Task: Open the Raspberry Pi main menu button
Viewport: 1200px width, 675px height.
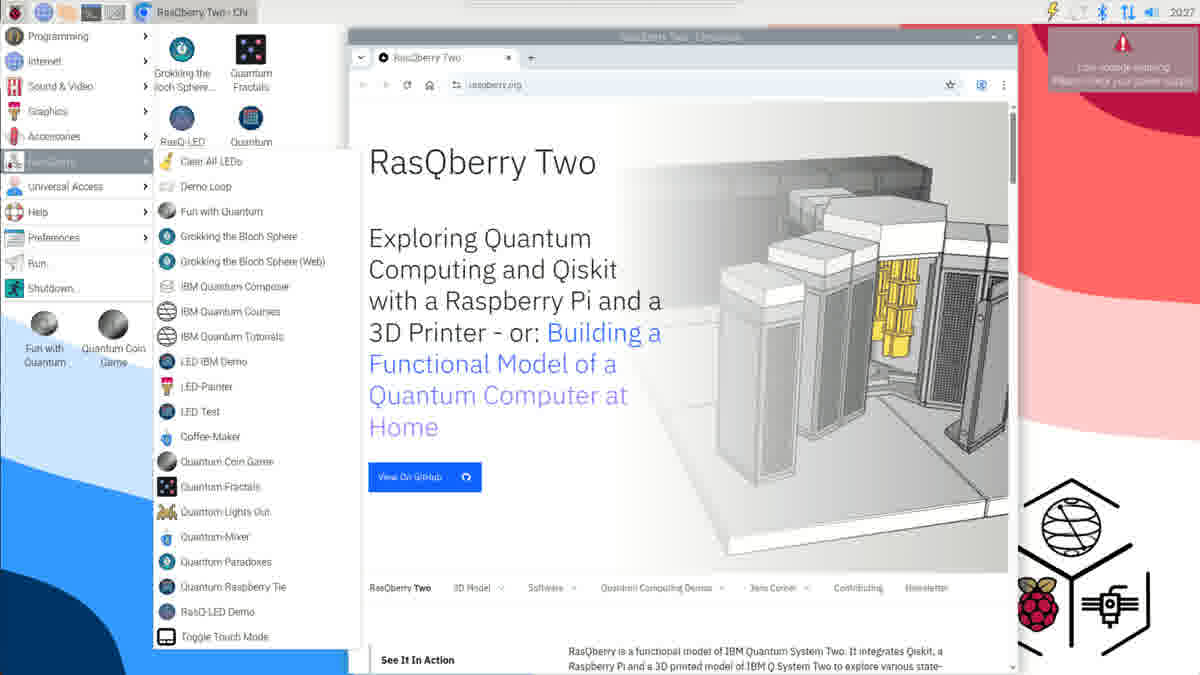Action: (x=15, y=12)
